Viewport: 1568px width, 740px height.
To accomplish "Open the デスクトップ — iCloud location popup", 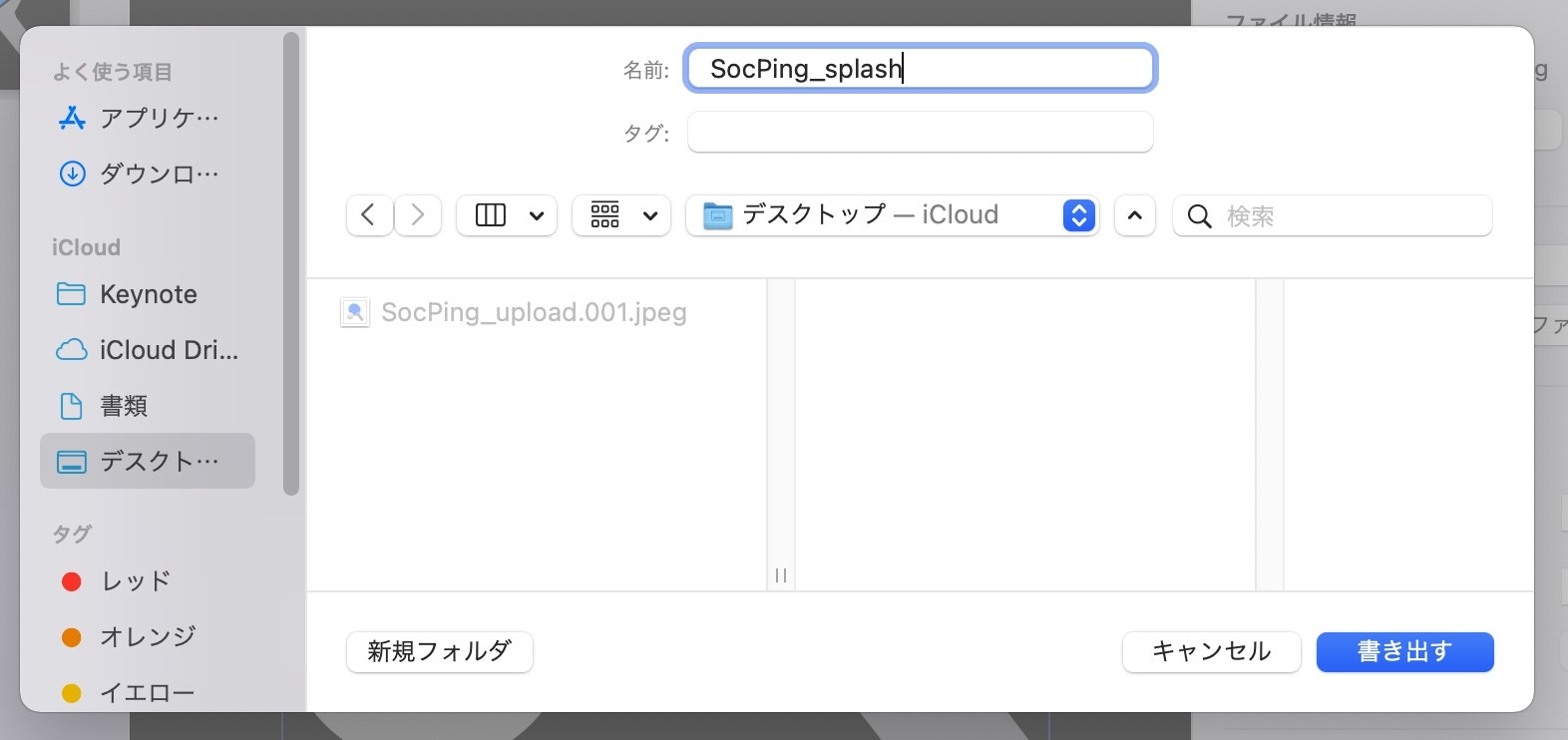I will 893,215.
